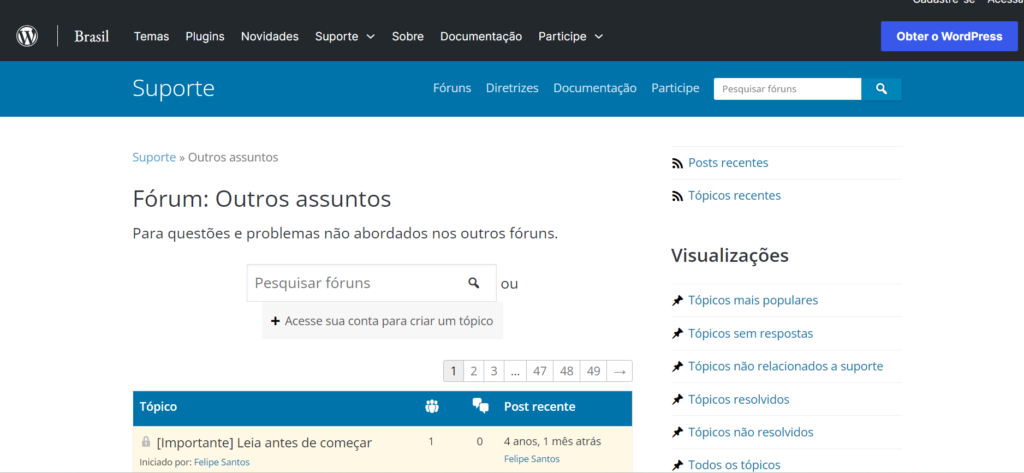This screenshot has height=473, width=1024.
Task: Open the Tópicos sem respostas view
Action: pos(750,333)
